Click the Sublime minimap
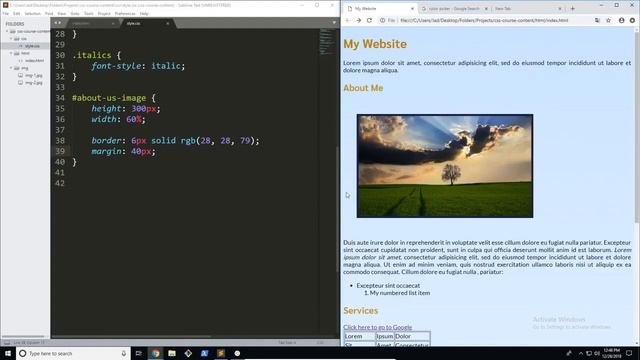 click(327, 42)
